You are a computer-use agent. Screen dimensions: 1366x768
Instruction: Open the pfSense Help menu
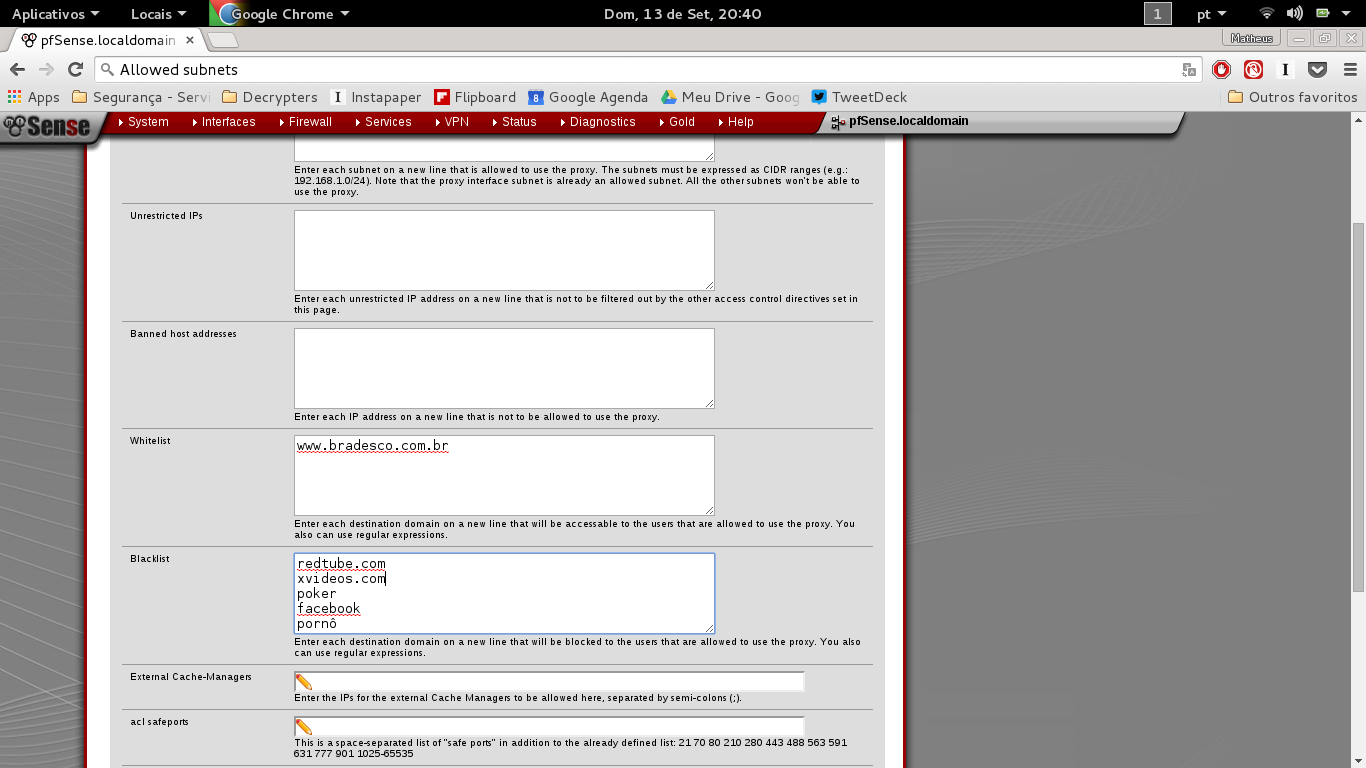tap(735, 122)
